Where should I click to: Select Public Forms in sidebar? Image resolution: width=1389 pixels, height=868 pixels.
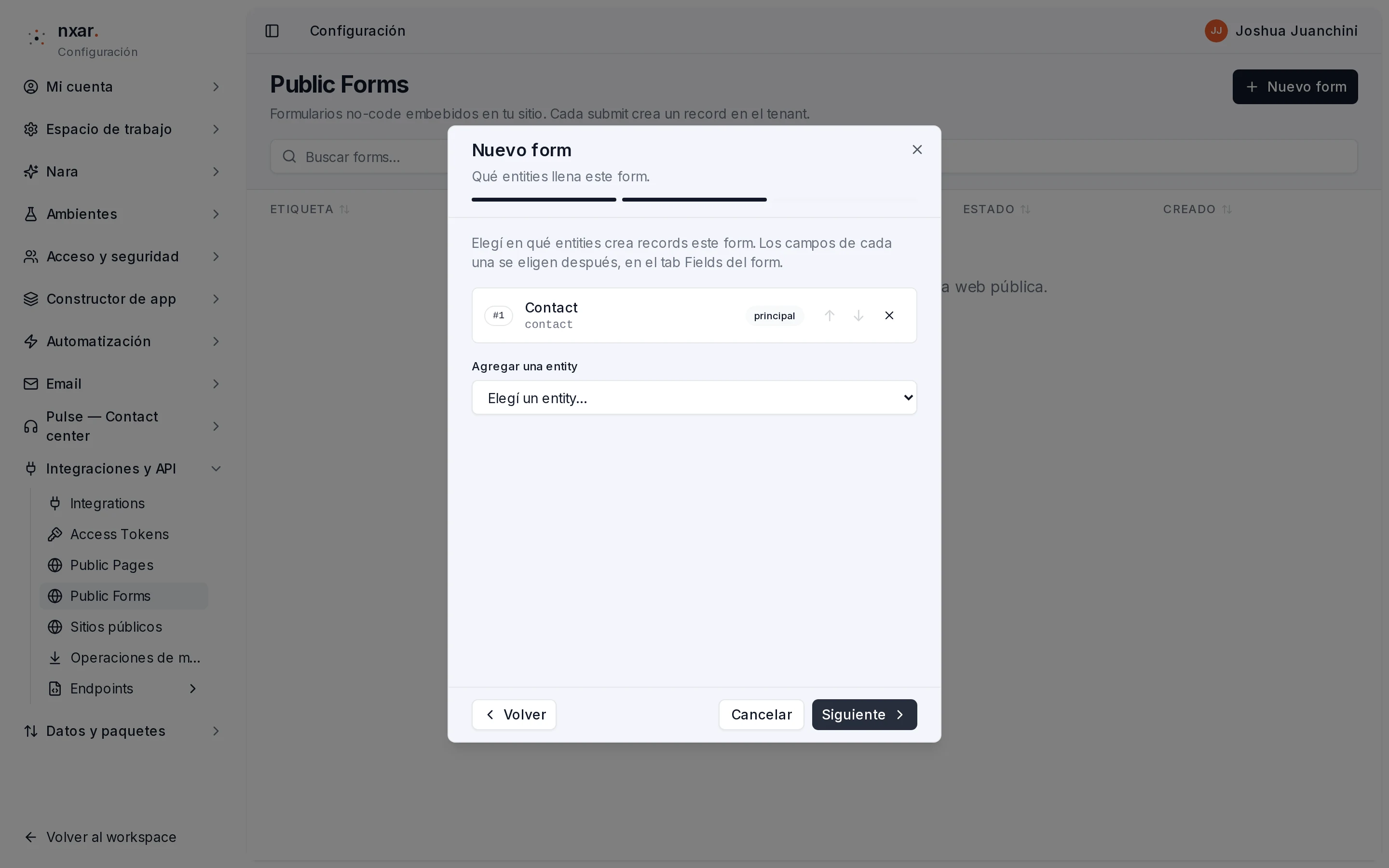(123, 596)
